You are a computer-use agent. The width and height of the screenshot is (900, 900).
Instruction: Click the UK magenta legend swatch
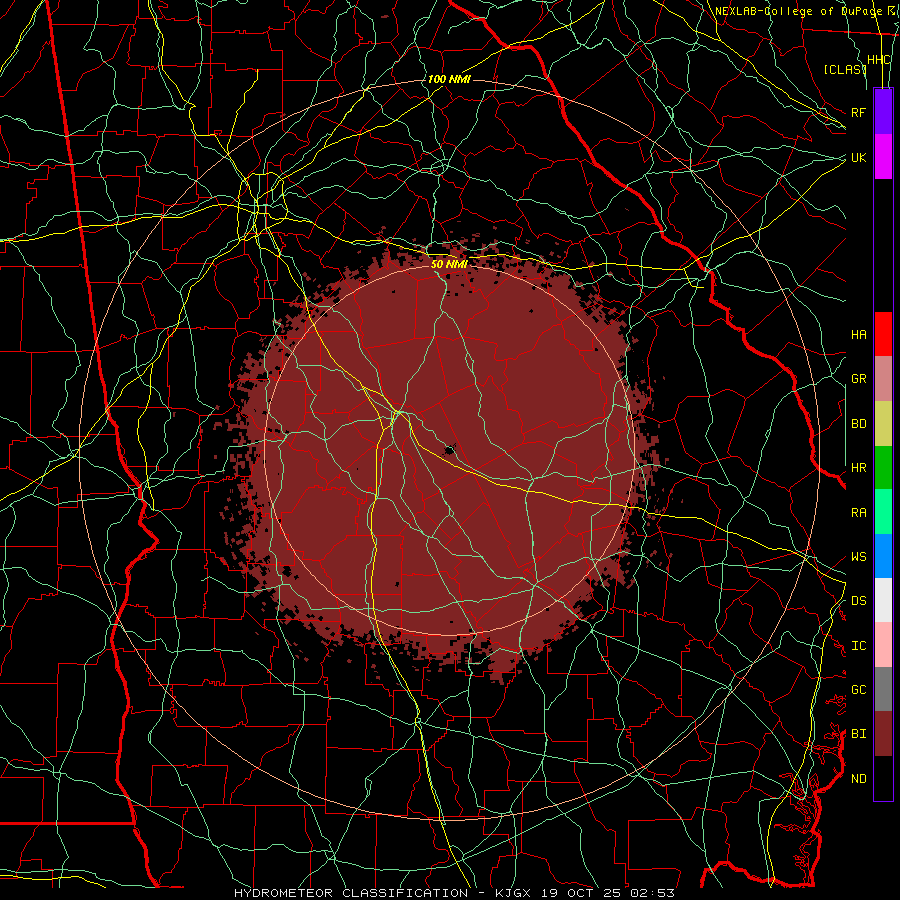[883, 157]
